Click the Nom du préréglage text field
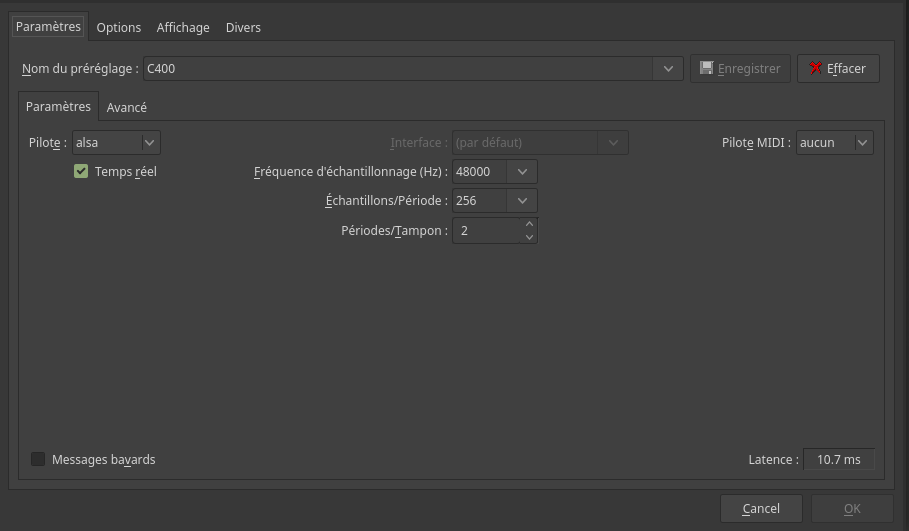This screenshot has height=531, width=909. pyautogui.click(x=400, y=69)
